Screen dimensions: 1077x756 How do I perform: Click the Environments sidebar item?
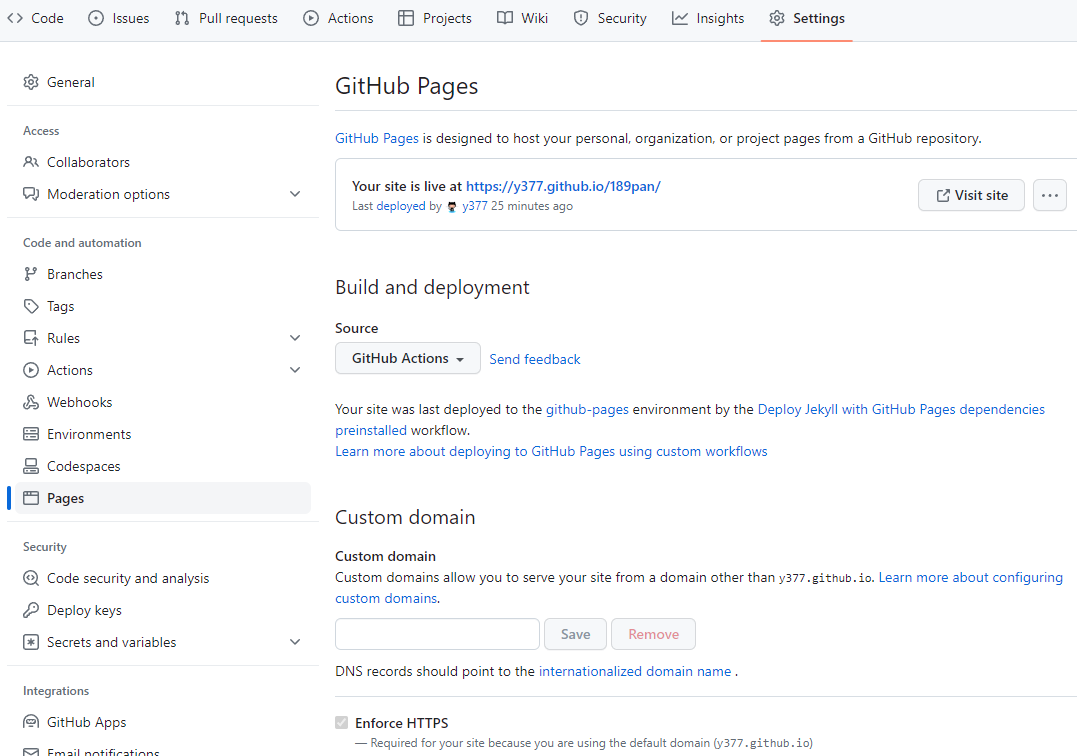point(88,433)
